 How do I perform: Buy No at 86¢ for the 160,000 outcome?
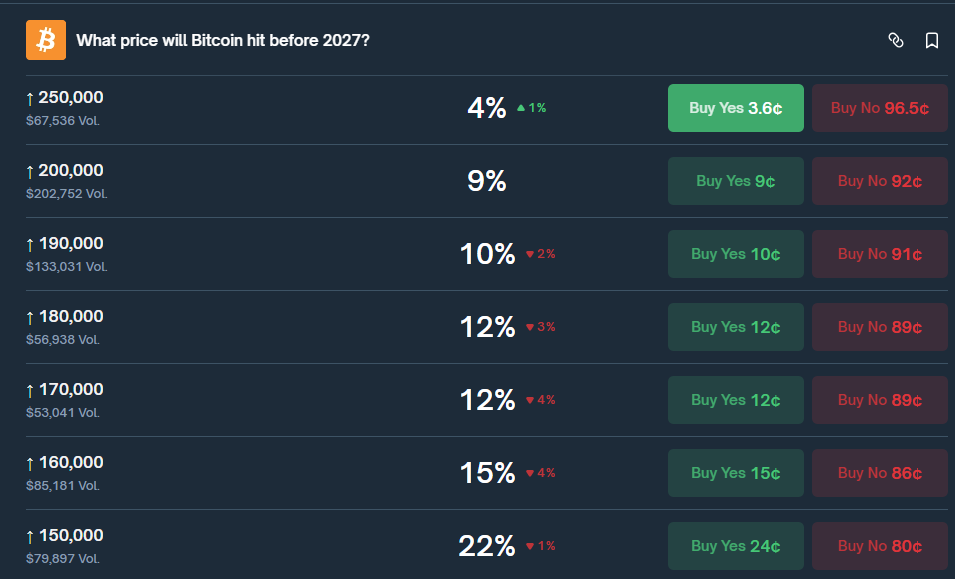tap(879, 473)
